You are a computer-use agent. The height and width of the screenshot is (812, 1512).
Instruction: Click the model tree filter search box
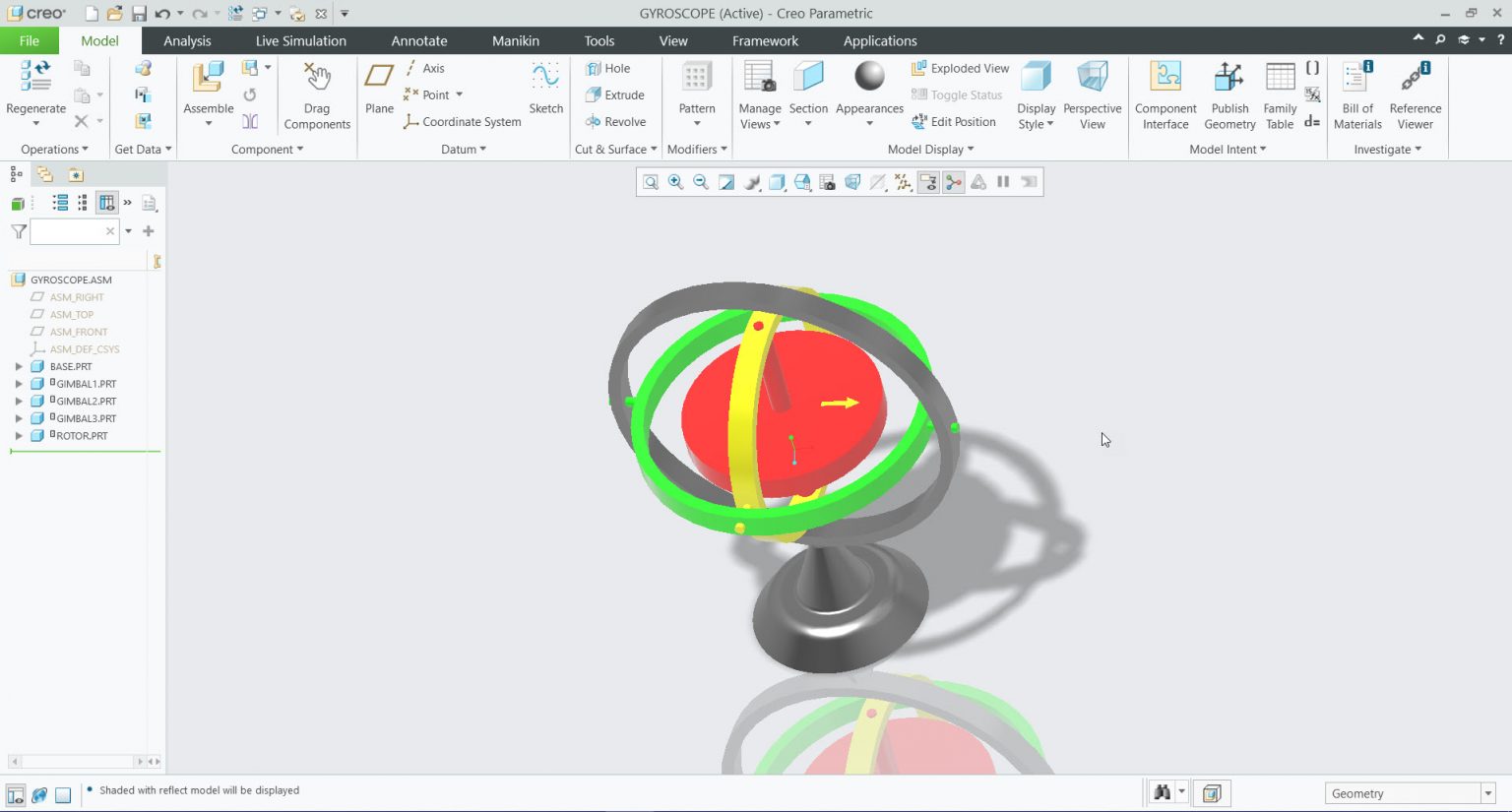[67, 231]
